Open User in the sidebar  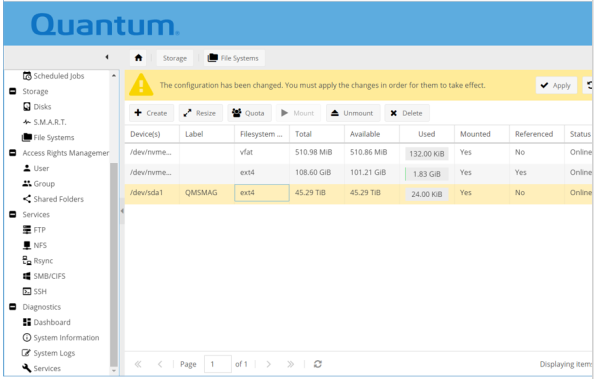36,168
